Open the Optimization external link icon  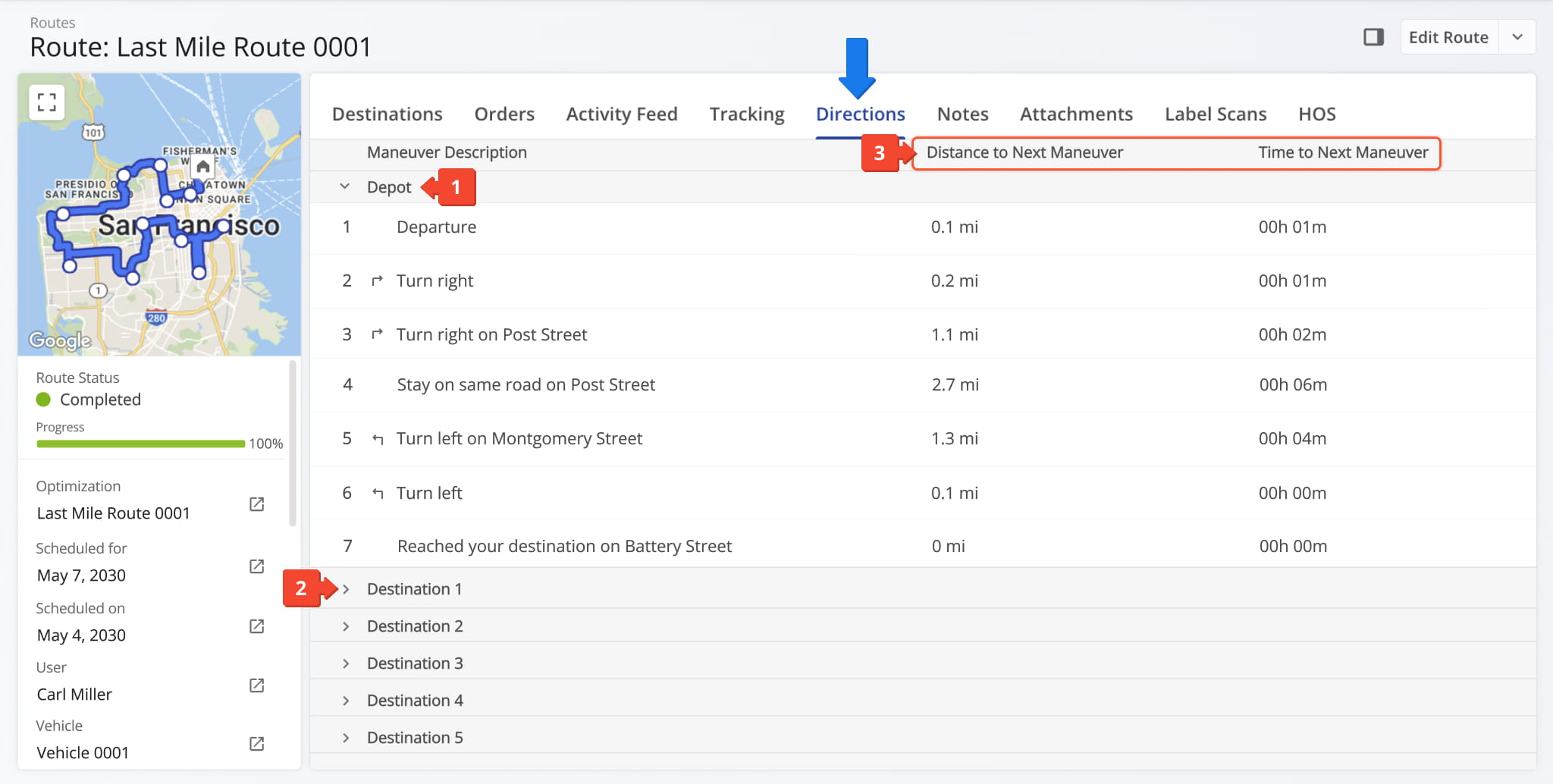257,504
